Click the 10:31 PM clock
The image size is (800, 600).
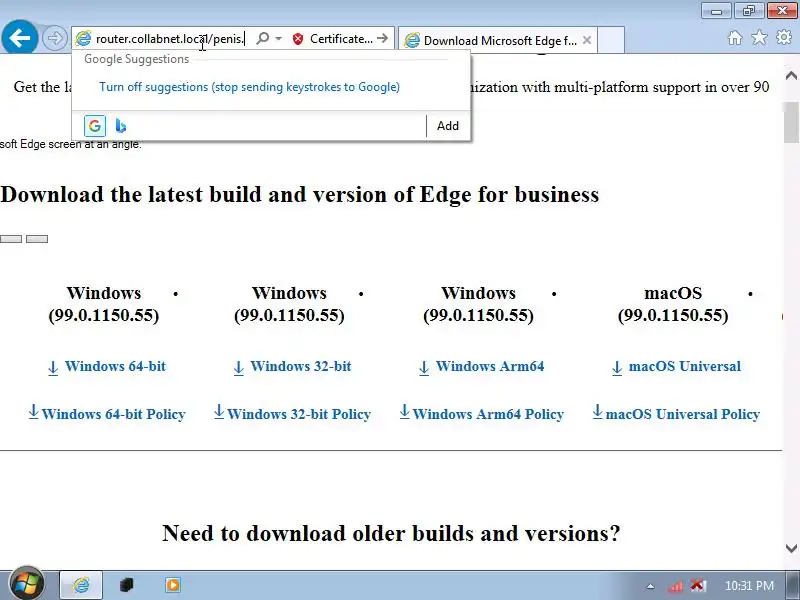[748, 586]
